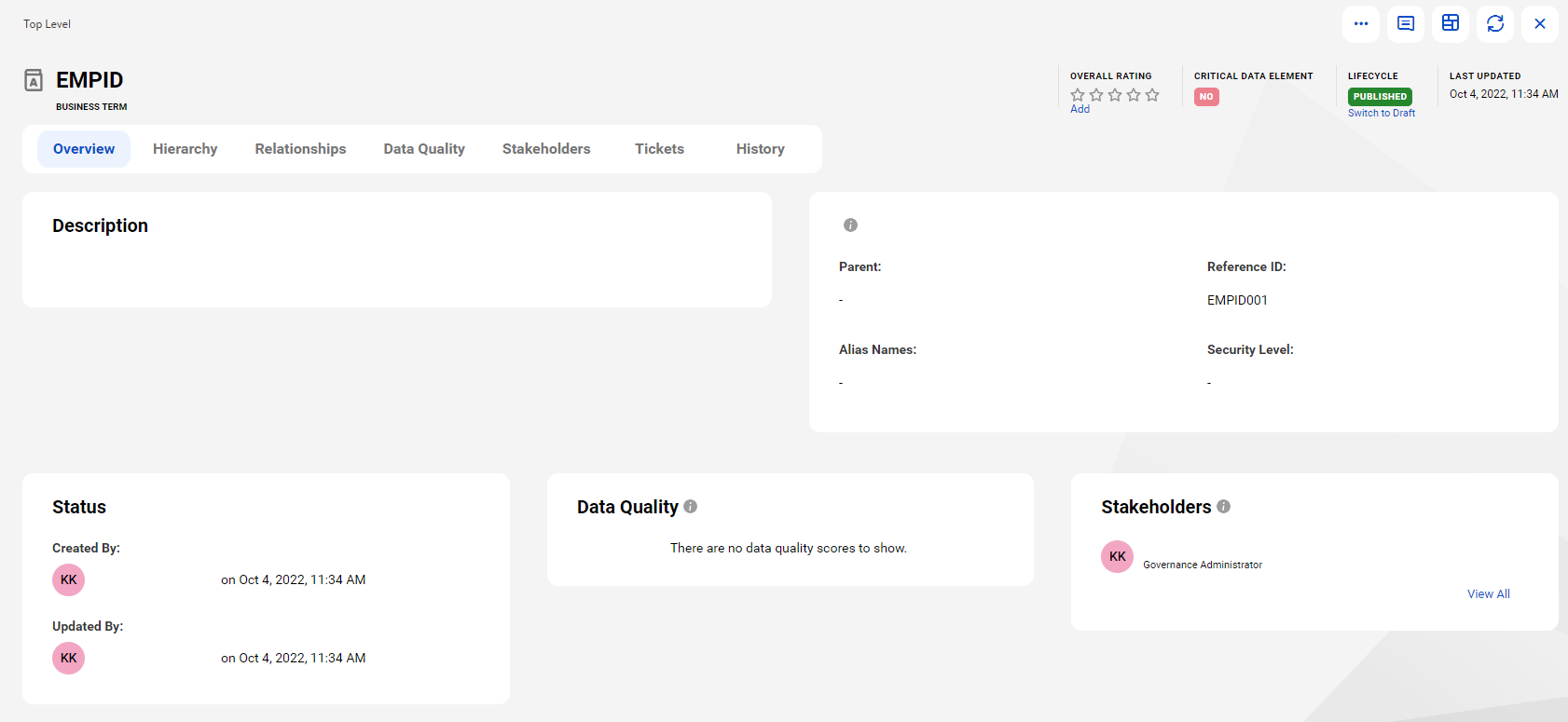
Task: Click the Description card heading
Action: [100, 225]
